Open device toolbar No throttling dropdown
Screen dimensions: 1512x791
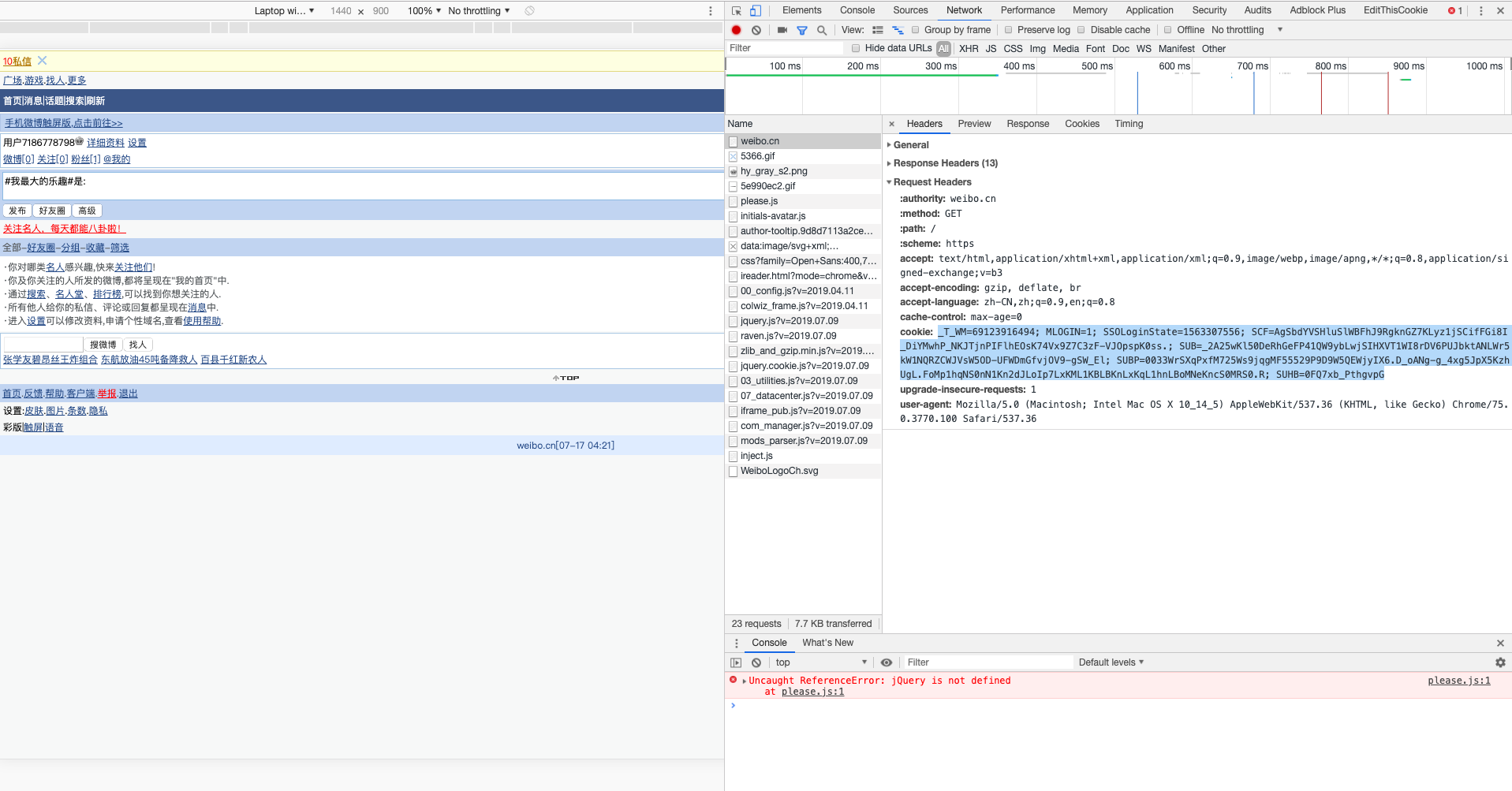coord(479,11)
